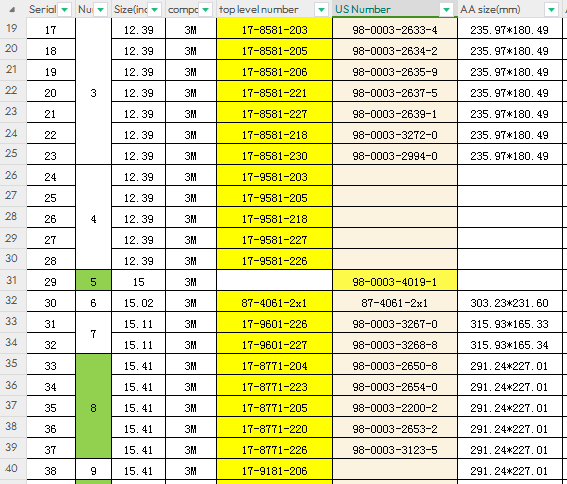The image size is (567, 484).
Task: Select row header 19
Action: pyautogui.click(x=12, y=28)
